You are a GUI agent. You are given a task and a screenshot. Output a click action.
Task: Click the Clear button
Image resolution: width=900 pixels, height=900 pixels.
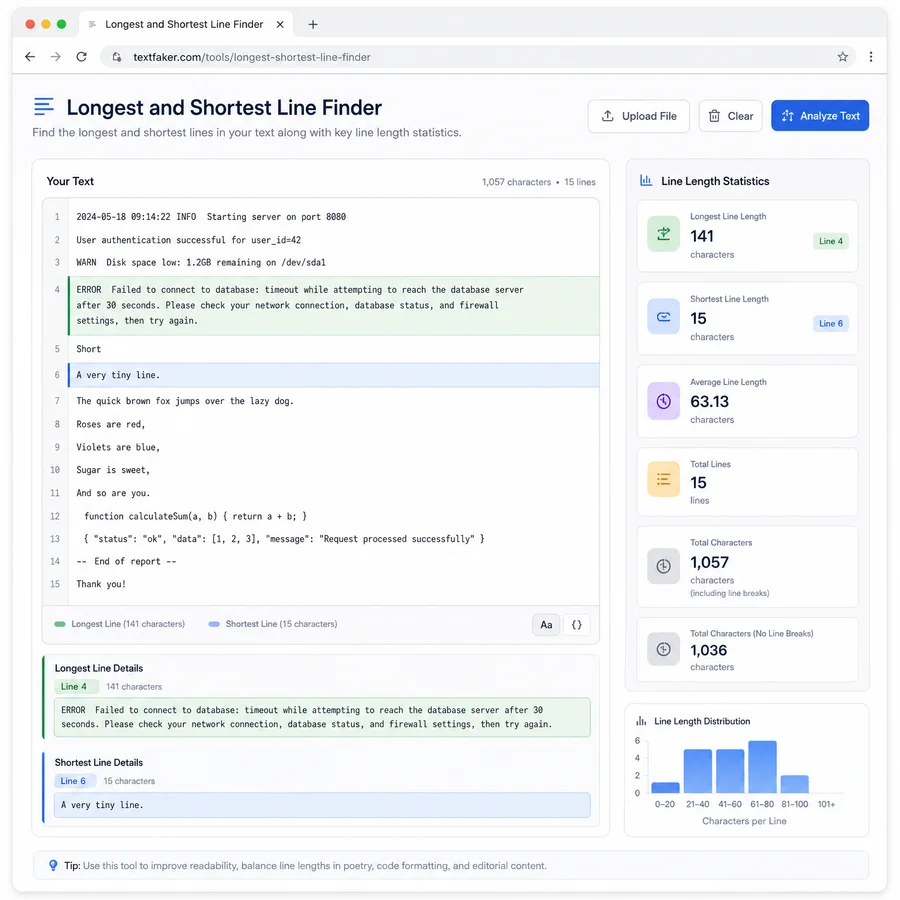pos(730,116)
